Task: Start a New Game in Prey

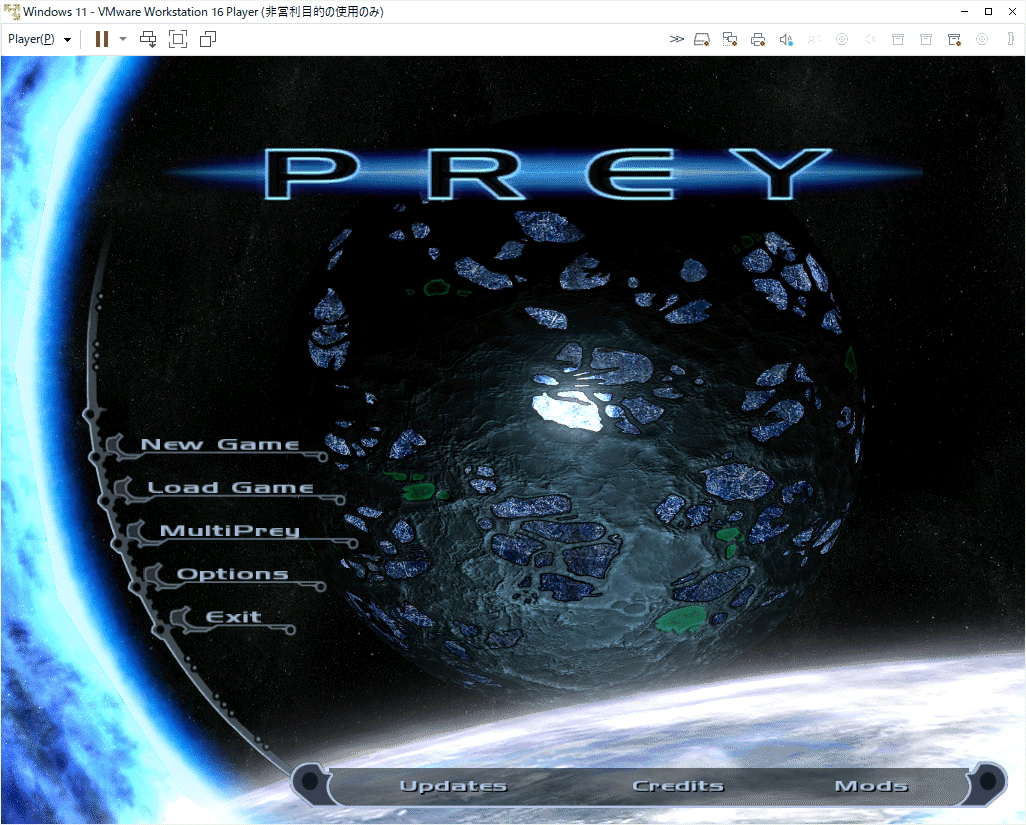Action: click(220, 444)
